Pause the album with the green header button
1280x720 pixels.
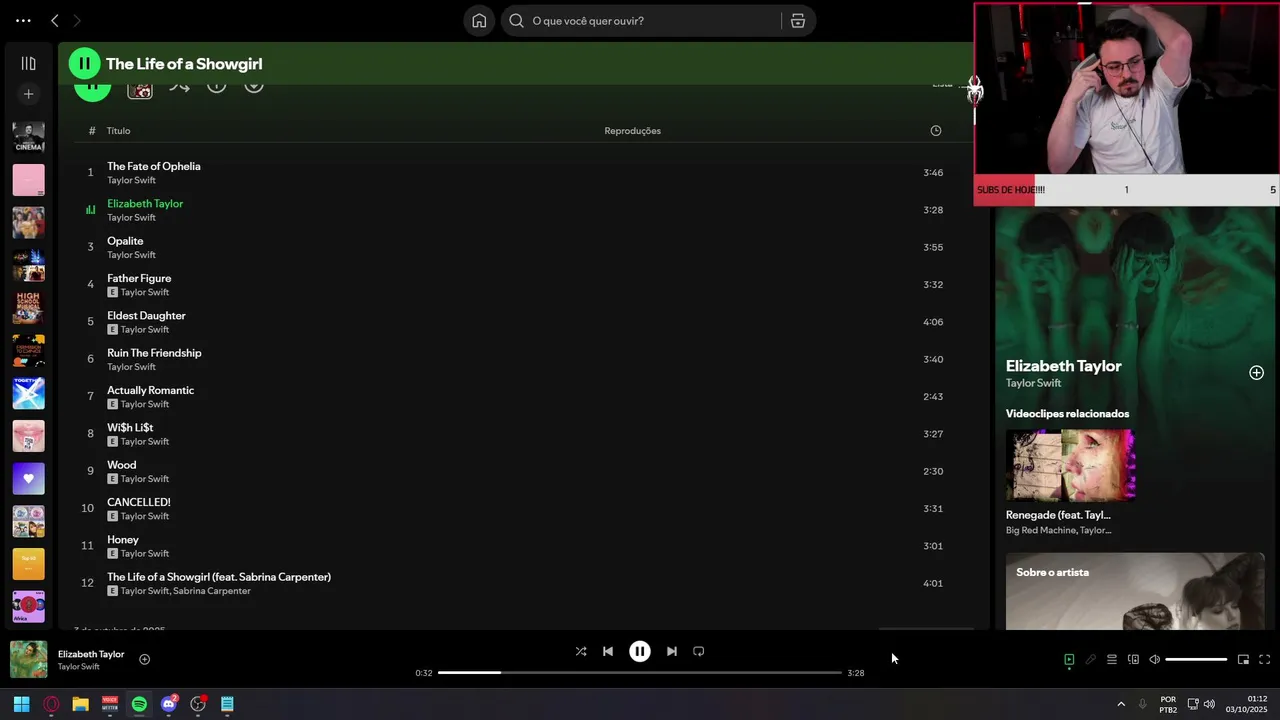tap(84, 63)
